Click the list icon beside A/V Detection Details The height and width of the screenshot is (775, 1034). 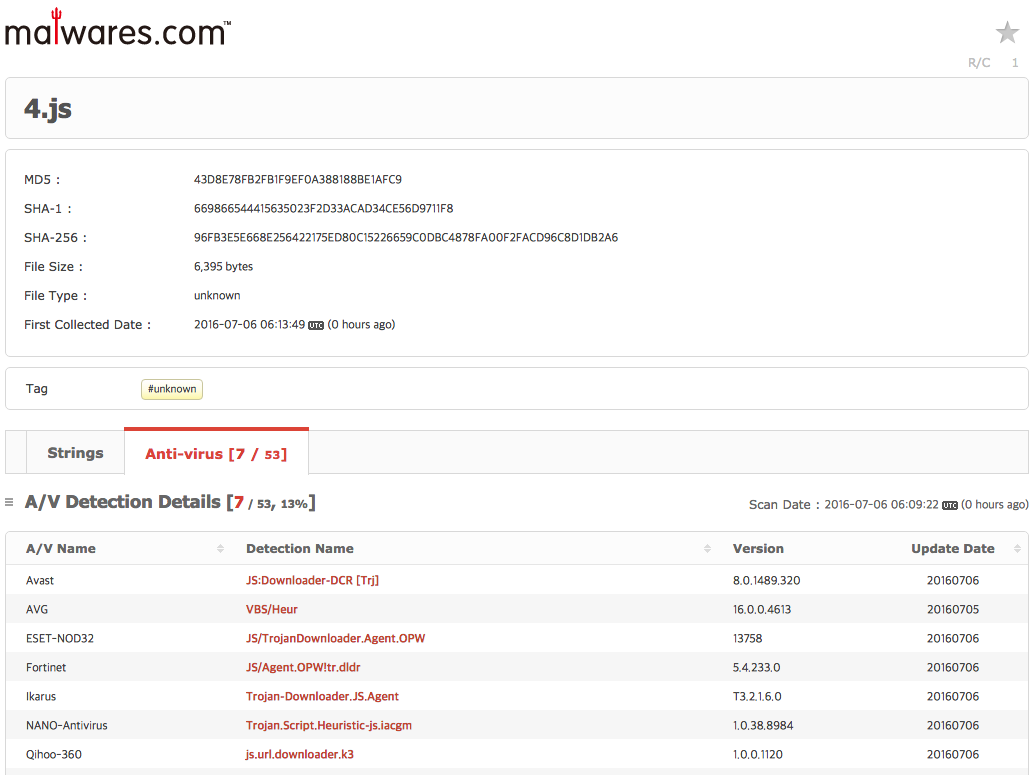coord(9,503)
